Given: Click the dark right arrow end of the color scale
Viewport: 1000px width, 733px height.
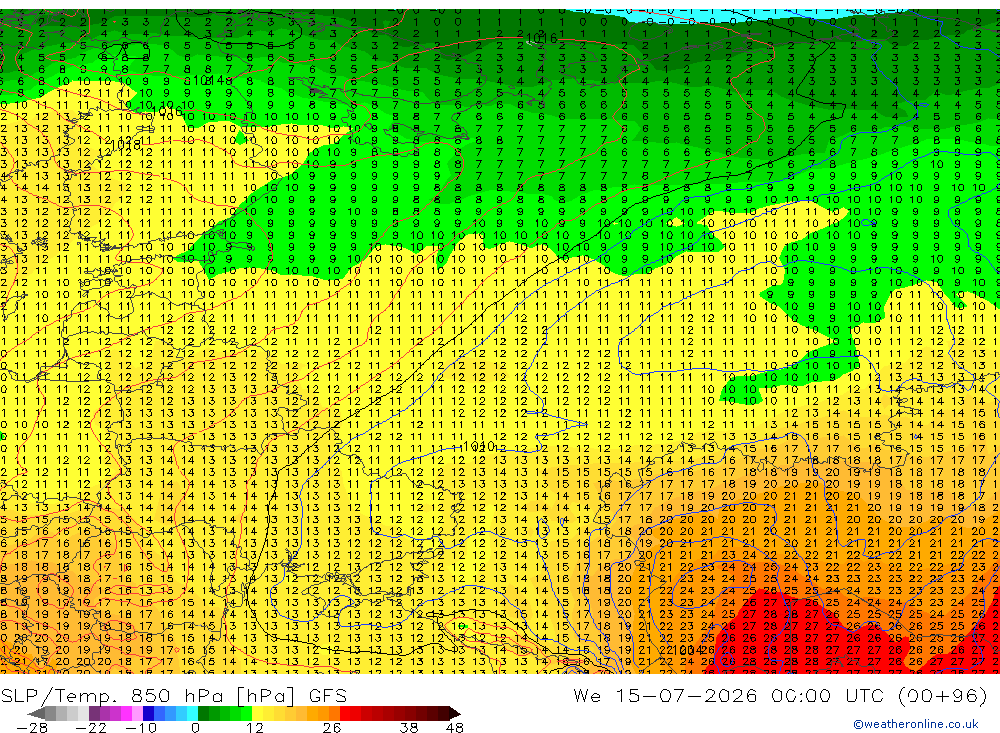Looking at the screenshot, I should 454,713.
